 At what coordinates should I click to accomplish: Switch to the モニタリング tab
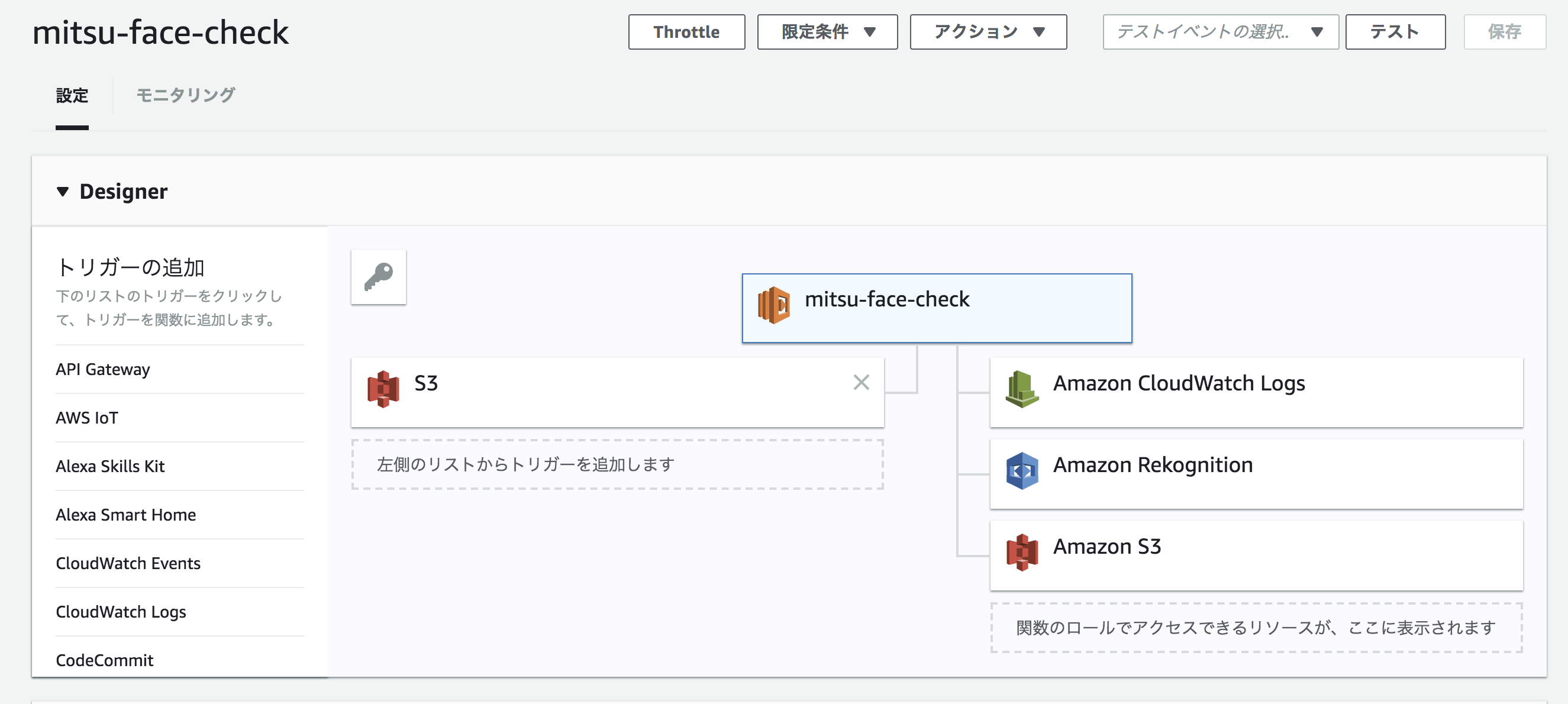tap(185, 95)
